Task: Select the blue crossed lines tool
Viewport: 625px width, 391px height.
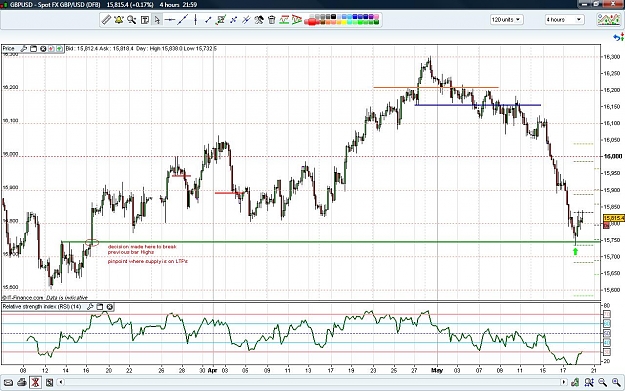Action: [x=234, y=20]
